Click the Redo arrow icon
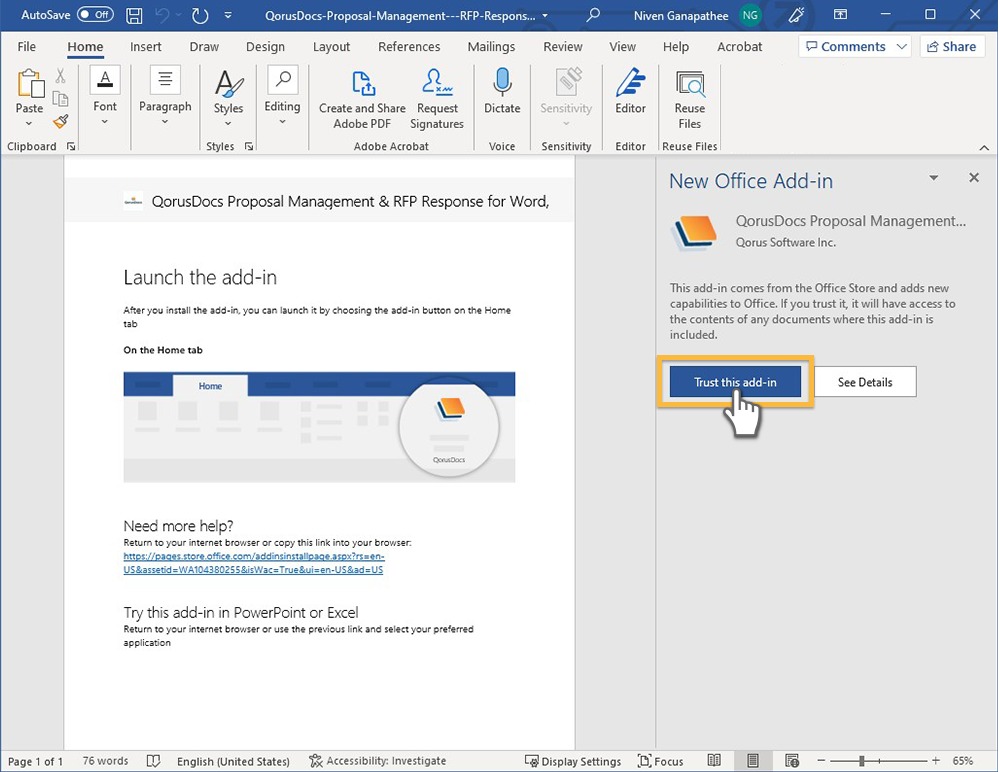 pos(200,15)
